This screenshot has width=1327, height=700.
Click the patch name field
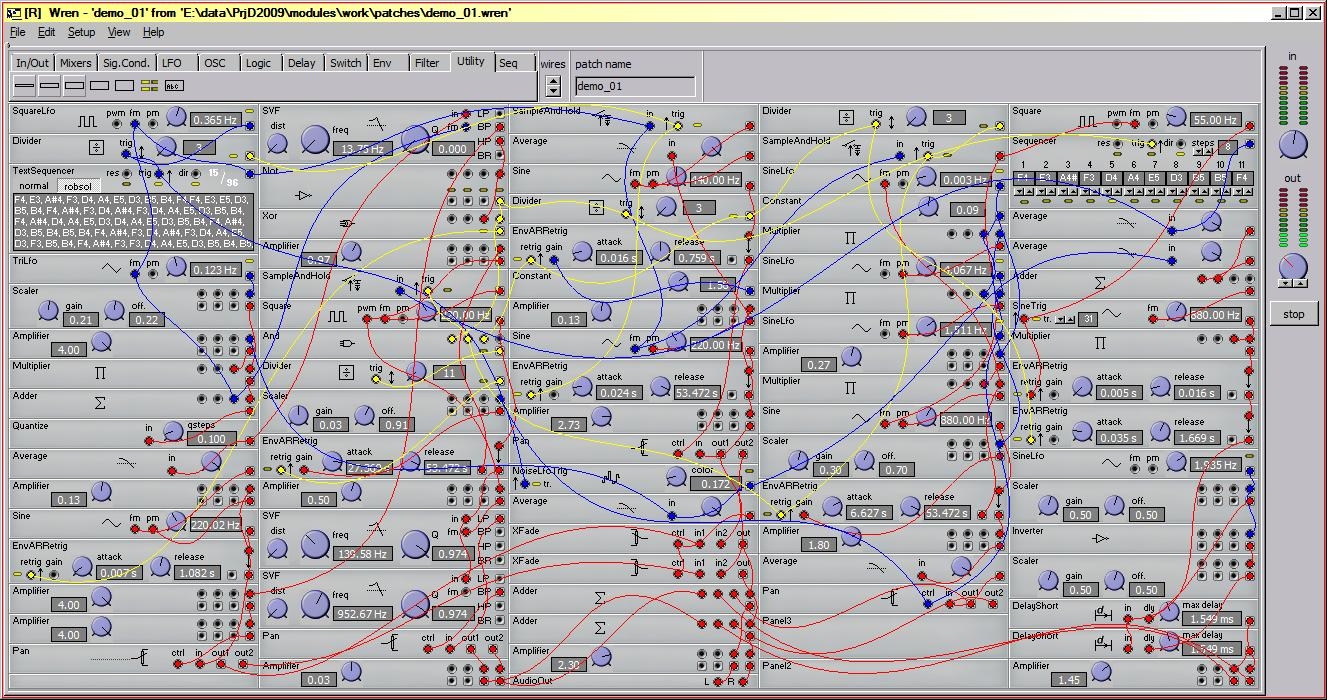pos(635,87)
